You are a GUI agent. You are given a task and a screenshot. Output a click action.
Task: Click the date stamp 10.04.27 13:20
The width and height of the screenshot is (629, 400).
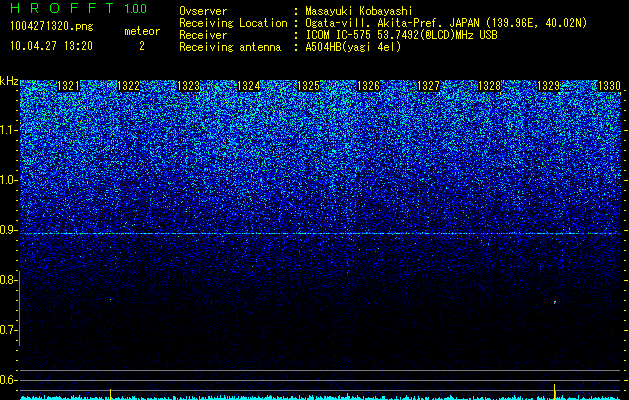(51, 46)
